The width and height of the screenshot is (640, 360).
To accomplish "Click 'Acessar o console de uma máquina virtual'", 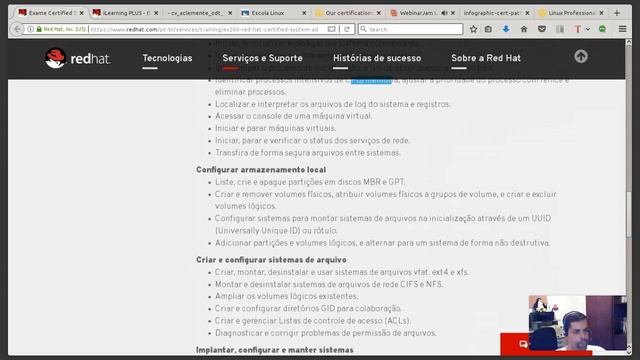I will (293, 116).
